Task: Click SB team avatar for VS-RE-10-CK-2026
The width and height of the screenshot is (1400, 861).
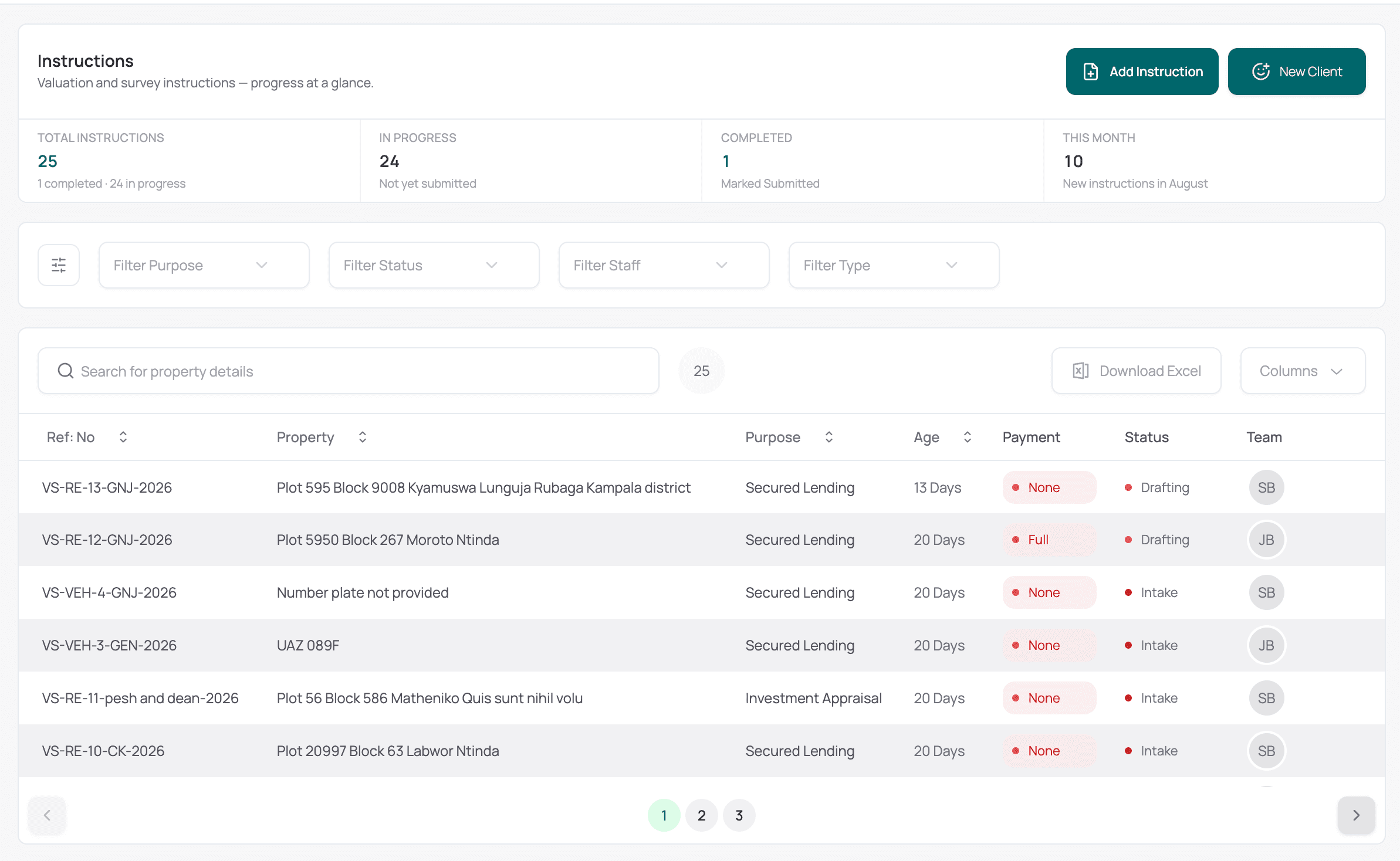Action: (x=1266, y=751)
